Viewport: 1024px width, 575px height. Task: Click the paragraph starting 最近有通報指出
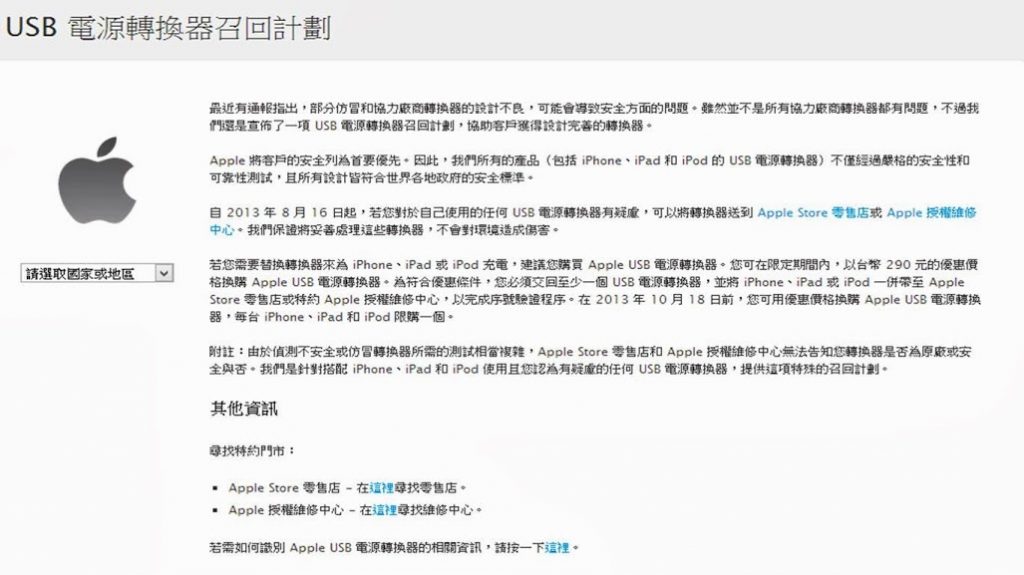point(594,117)
